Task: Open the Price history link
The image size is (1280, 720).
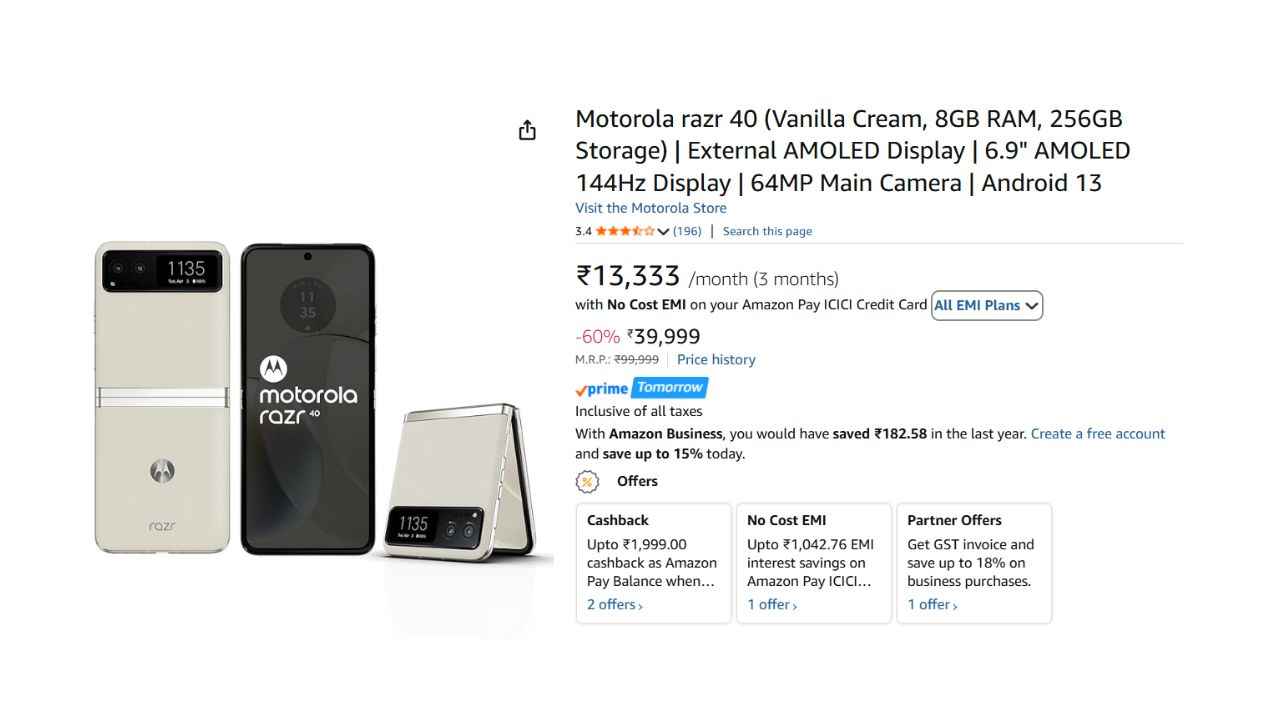Action: coord(716,360)
